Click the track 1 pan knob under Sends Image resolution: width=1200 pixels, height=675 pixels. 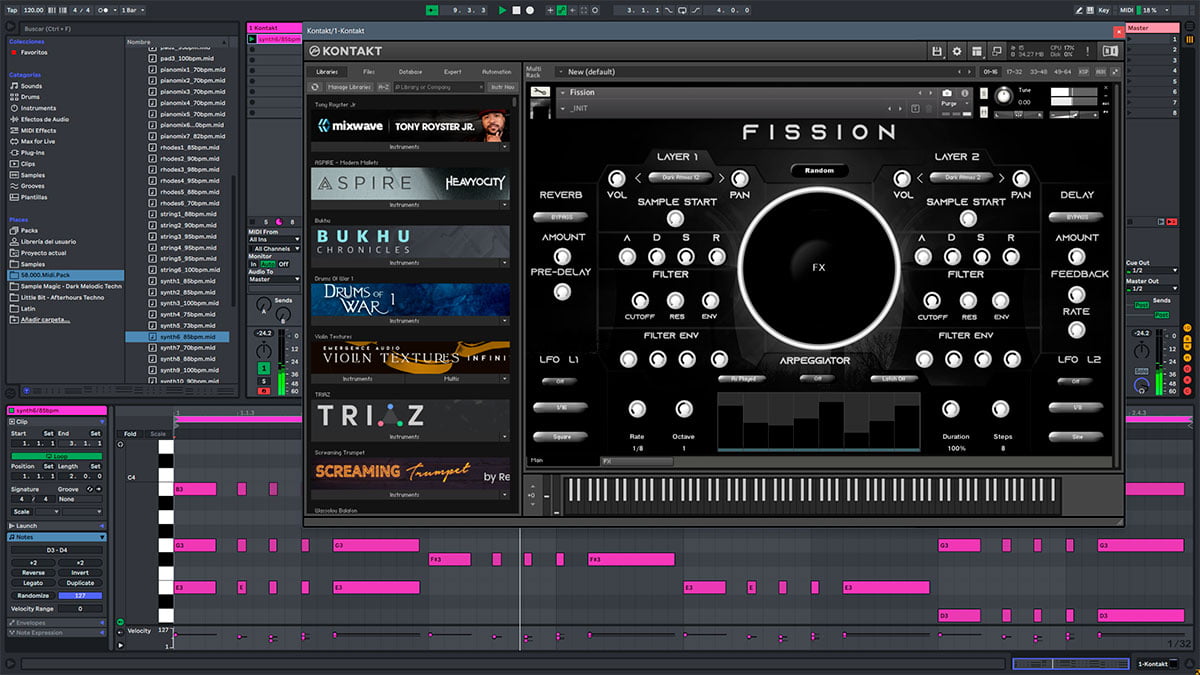click(264, 350)
